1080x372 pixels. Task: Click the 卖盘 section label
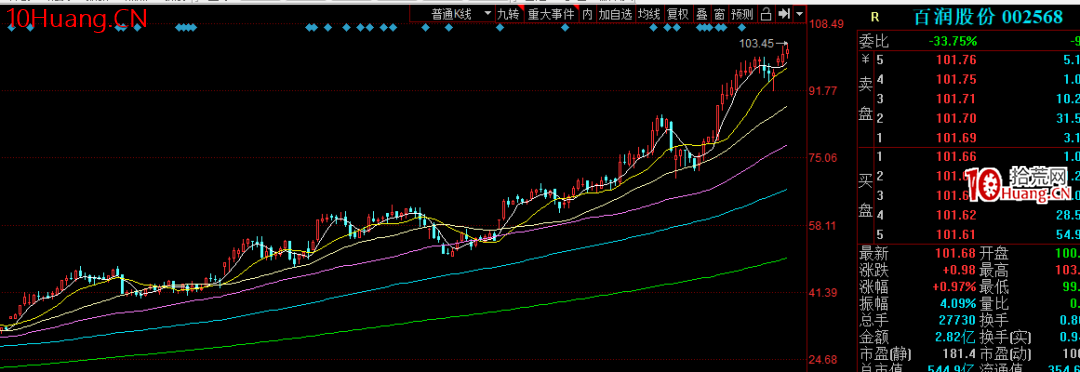click(865, 99)
